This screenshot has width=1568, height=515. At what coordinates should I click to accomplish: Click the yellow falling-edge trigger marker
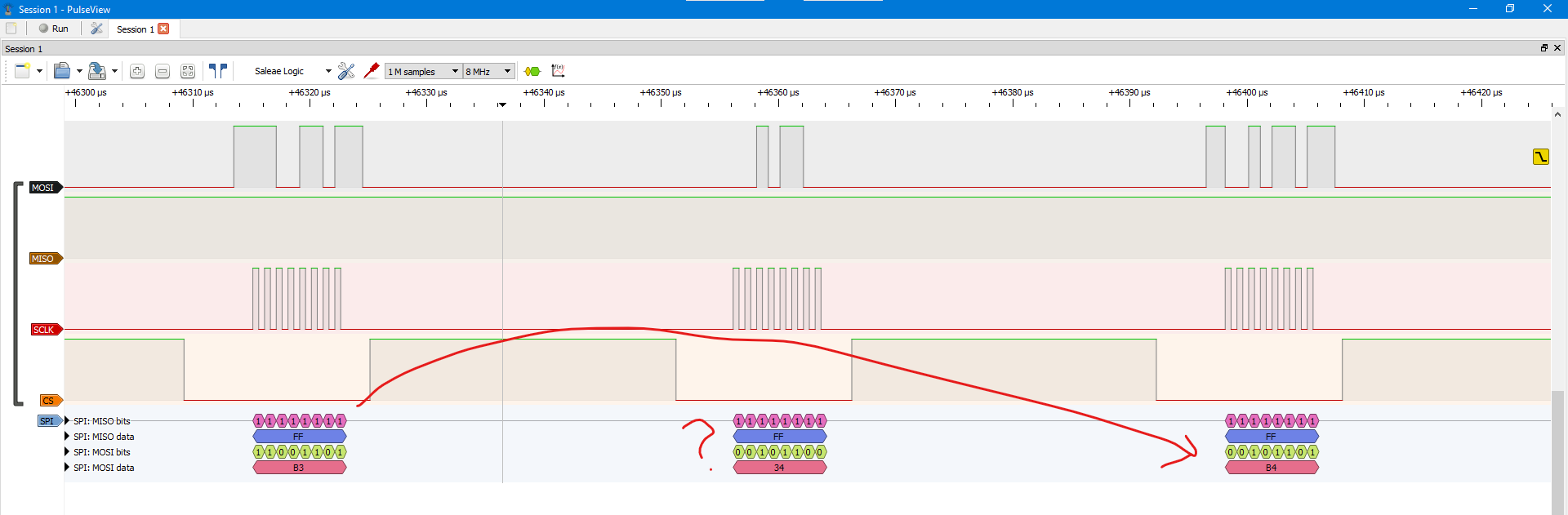(x=1540, y=157)
